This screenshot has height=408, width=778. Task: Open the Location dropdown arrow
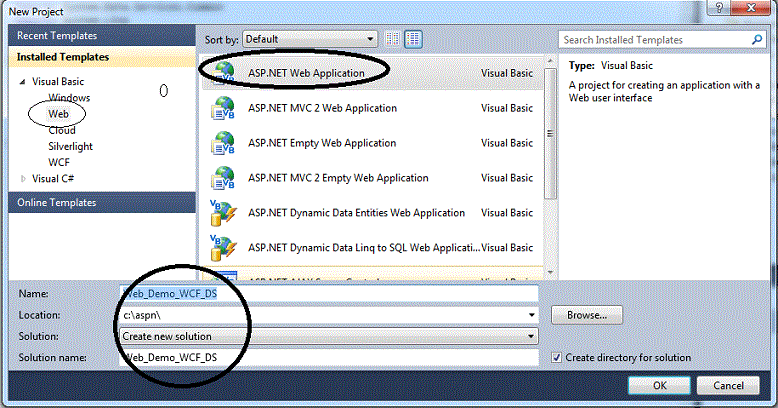click(531, 315)
